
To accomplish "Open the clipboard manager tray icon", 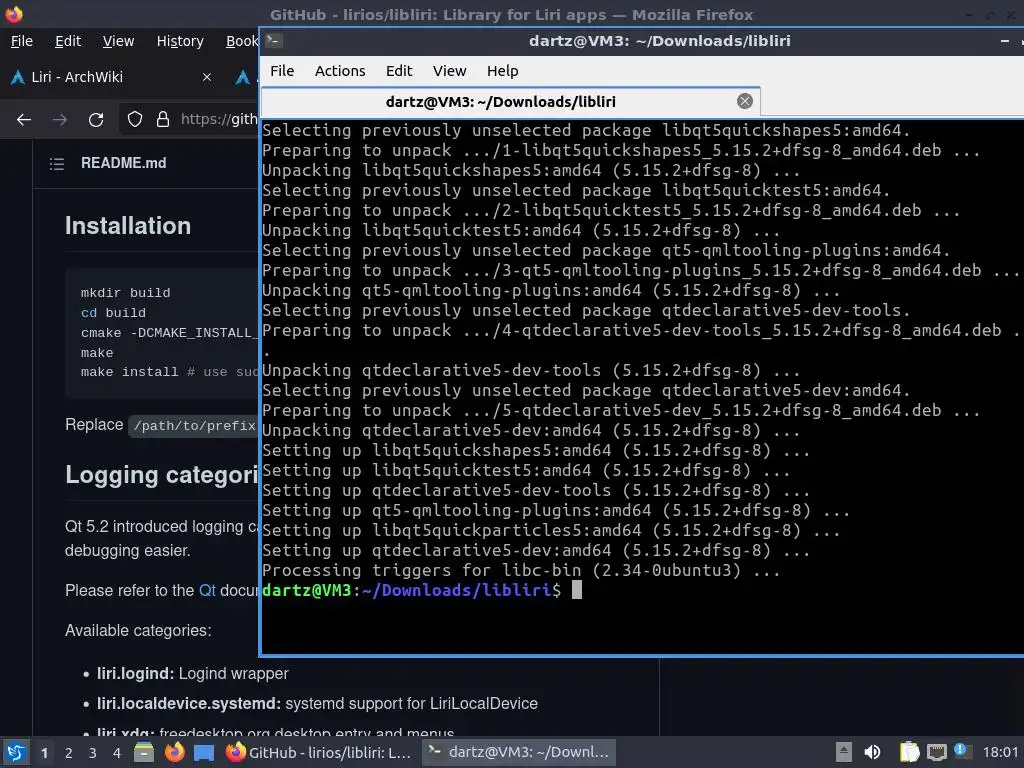I will [909, 752].
